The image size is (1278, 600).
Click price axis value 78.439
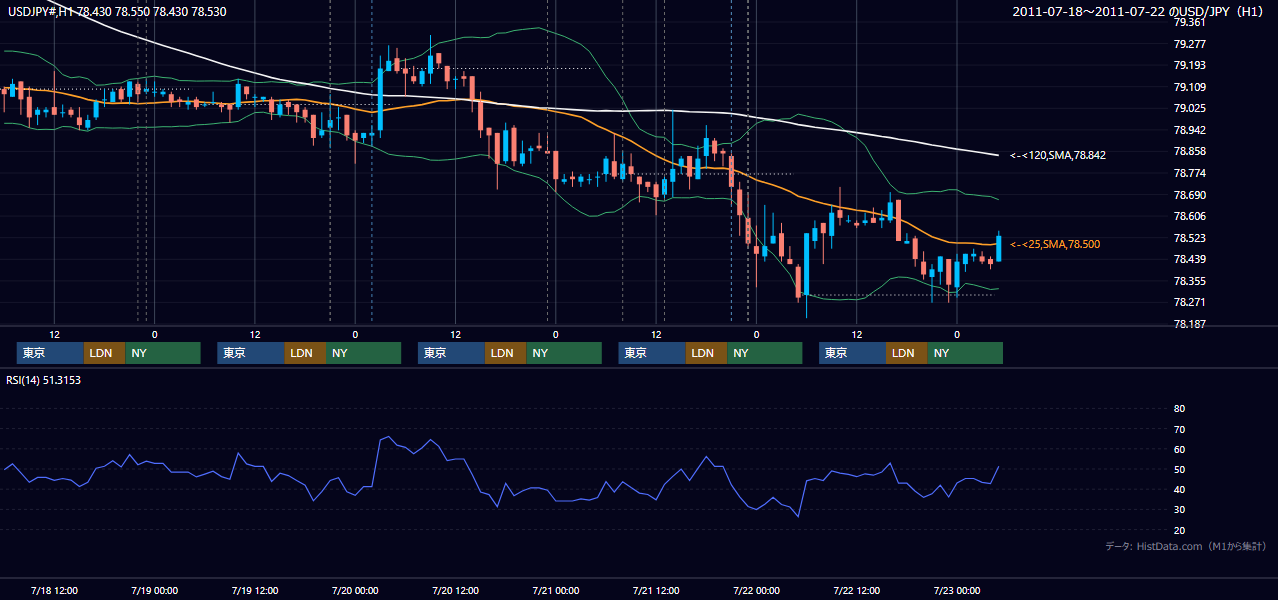(x=1189, y=259)
